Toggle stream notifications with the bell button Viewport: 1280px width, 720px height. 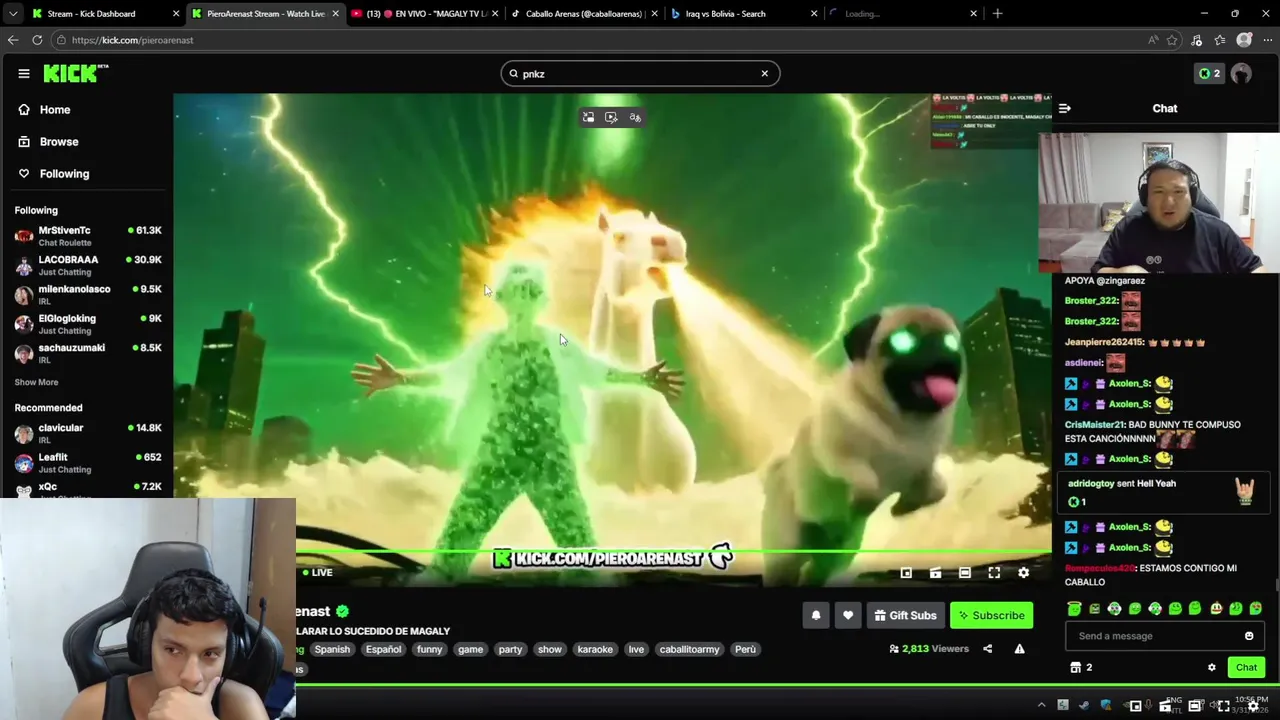[x=816, y=615]
